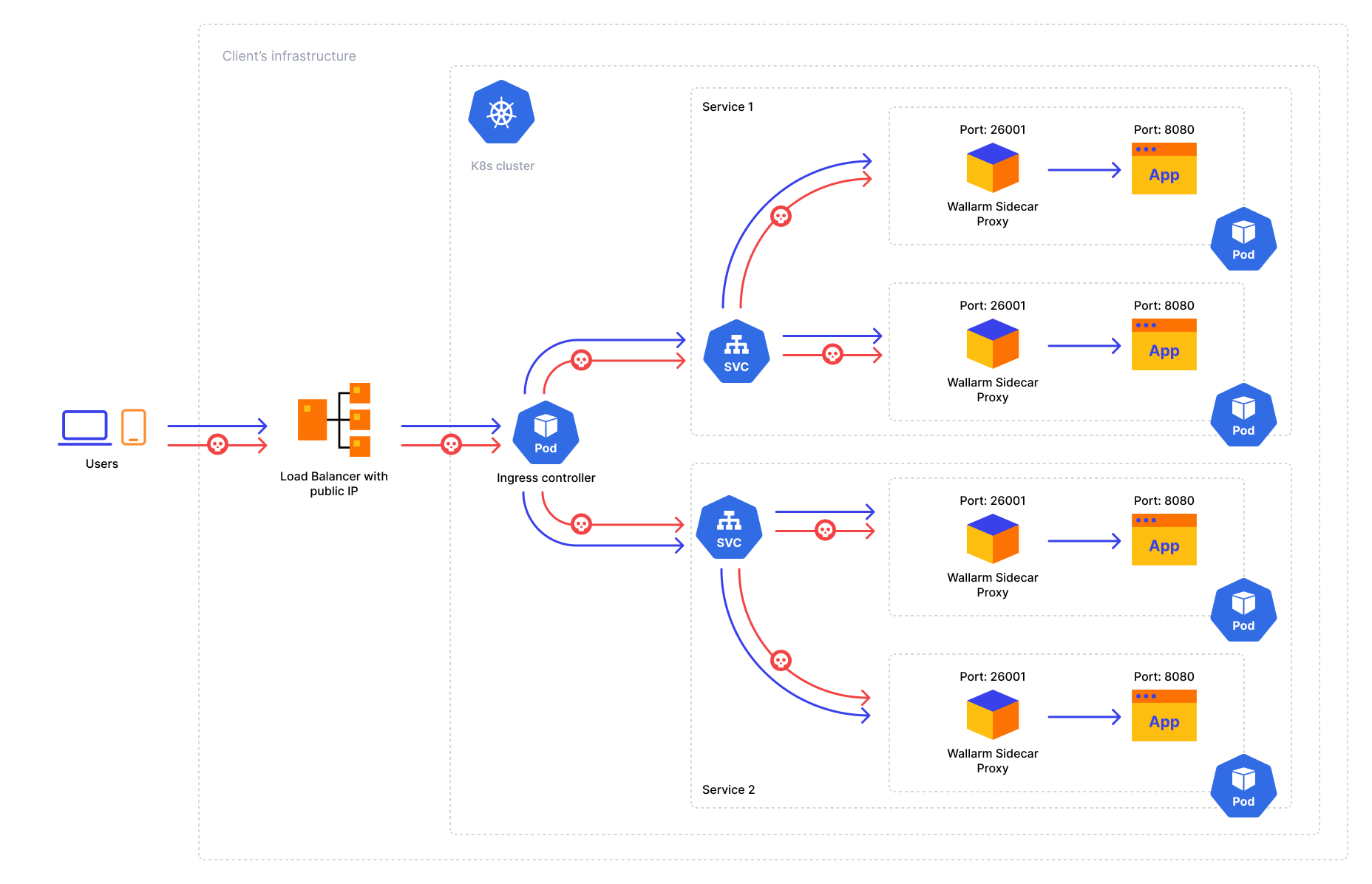Click the App window icon in bottommost pod
Image resolution: width=1372 pixels, height=884 pixels.
click(x=1164, y=715)
